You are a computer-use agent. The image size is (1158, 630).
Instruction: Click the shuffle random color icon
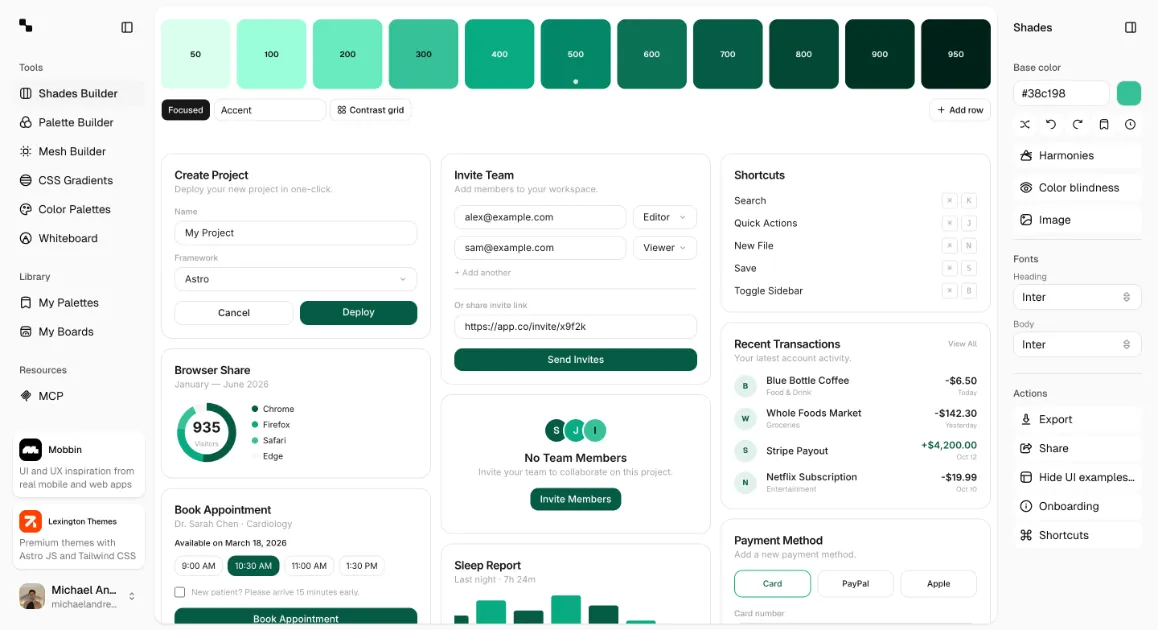(x=1025, y=125)
